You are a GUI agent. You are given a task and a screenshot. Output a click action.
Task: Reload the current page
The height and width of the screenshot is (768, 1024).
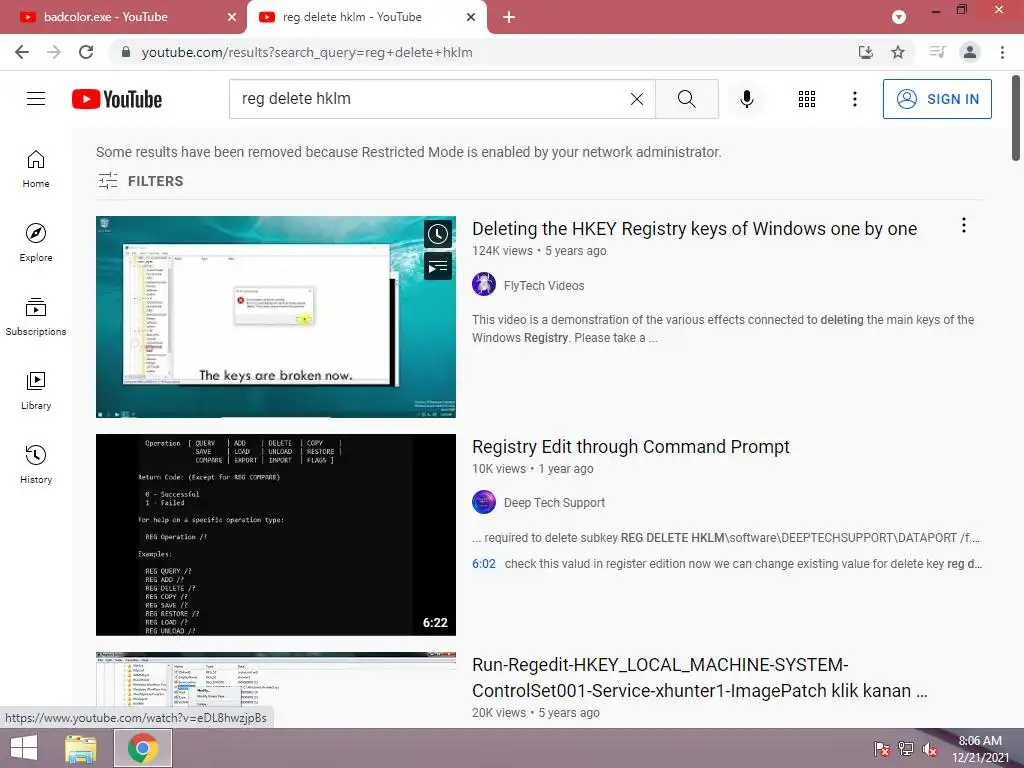click(x=86, y=52)
